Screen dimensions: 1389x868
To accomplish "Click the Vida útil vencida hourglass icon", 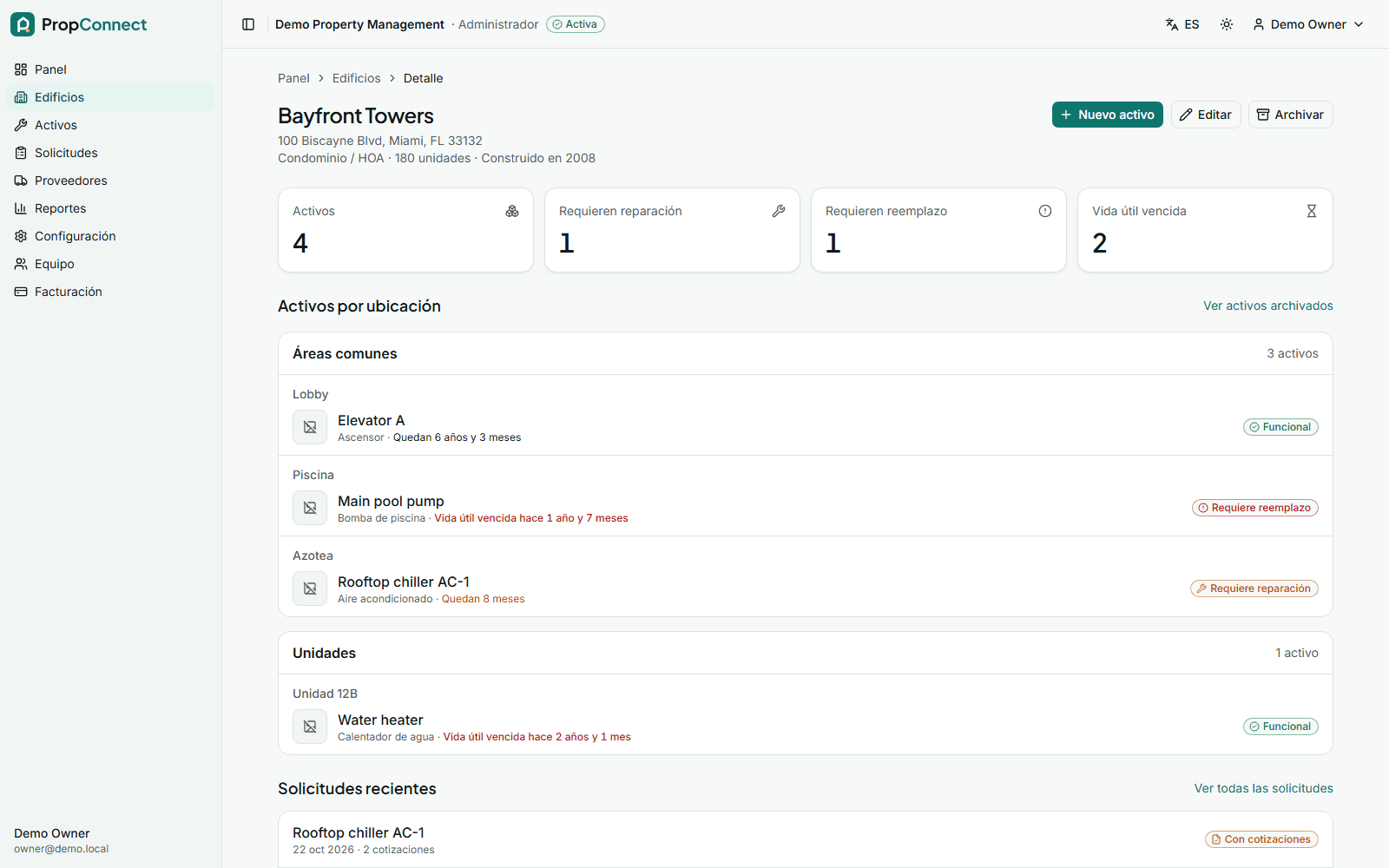I will 1312,211.
